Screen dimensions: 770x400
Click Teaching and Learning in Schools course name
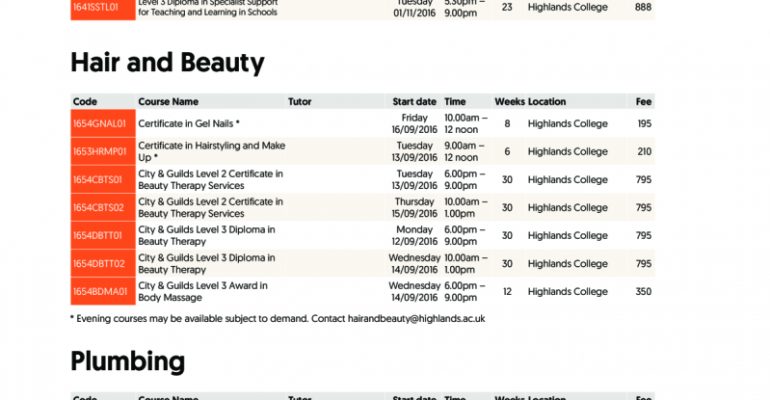point(208,7)
